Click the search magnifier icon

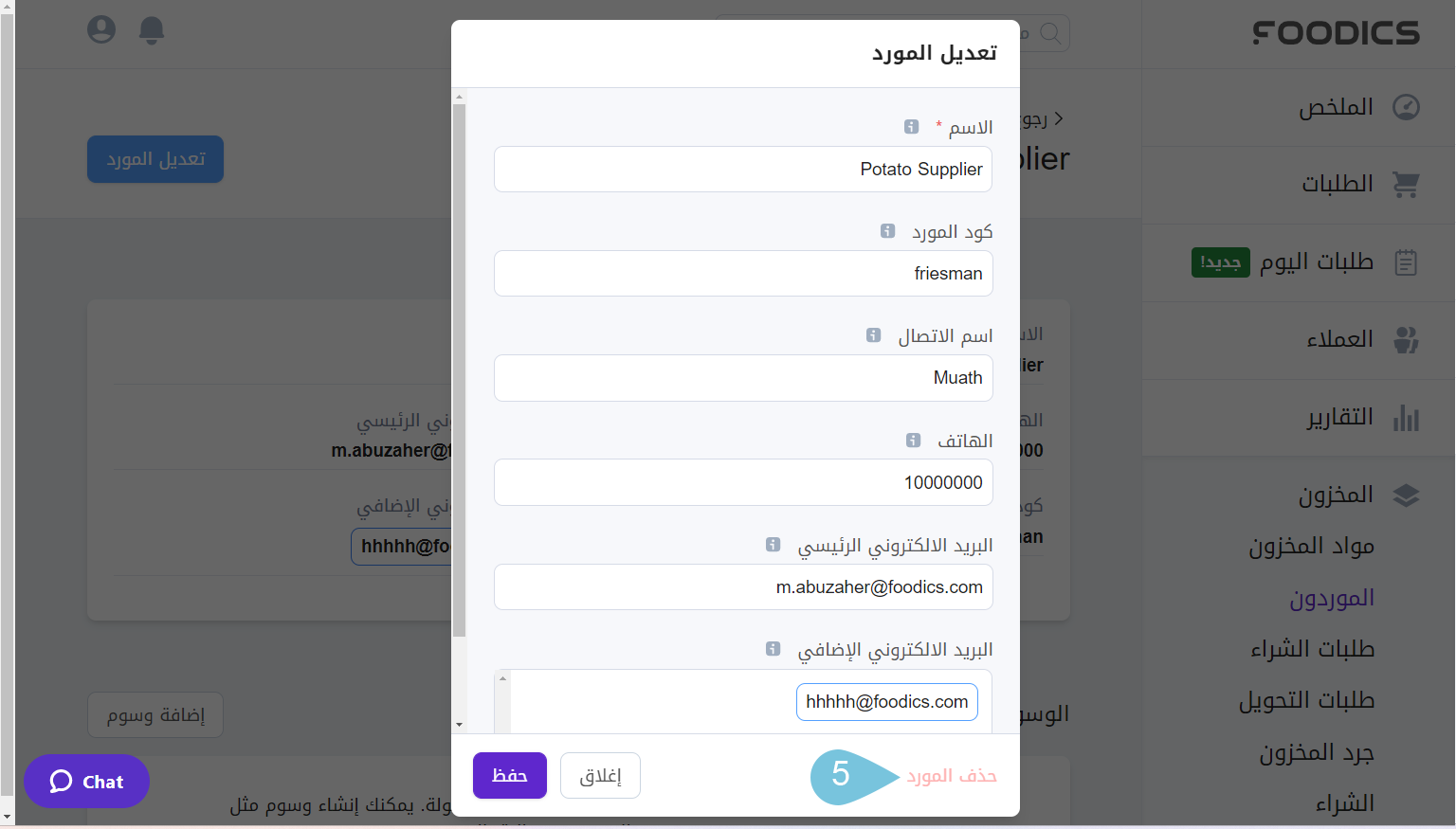point(1050,33)
